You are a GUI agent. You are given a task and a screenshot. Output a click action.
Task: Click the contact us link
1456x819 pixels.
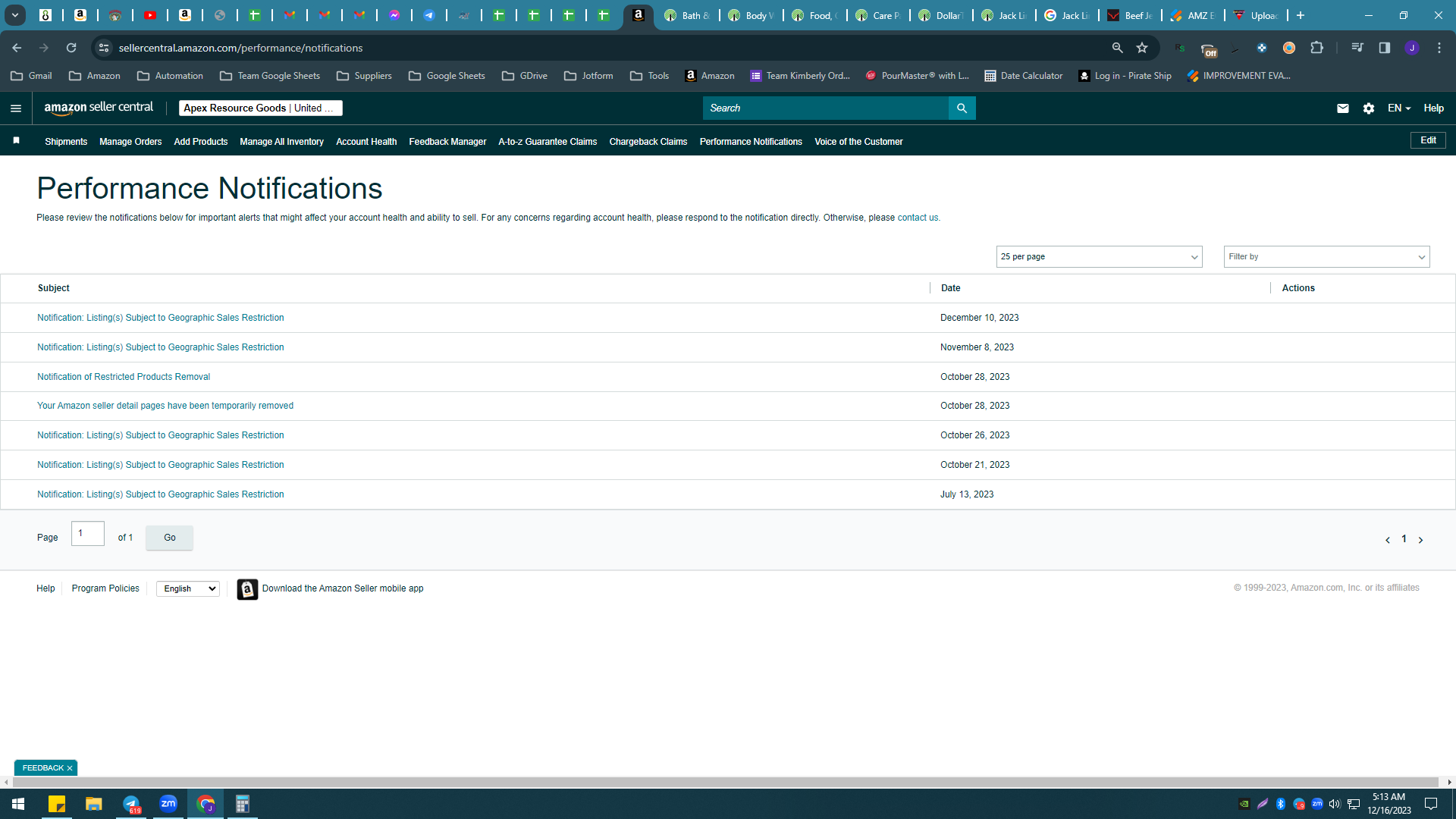coord(918,218)
